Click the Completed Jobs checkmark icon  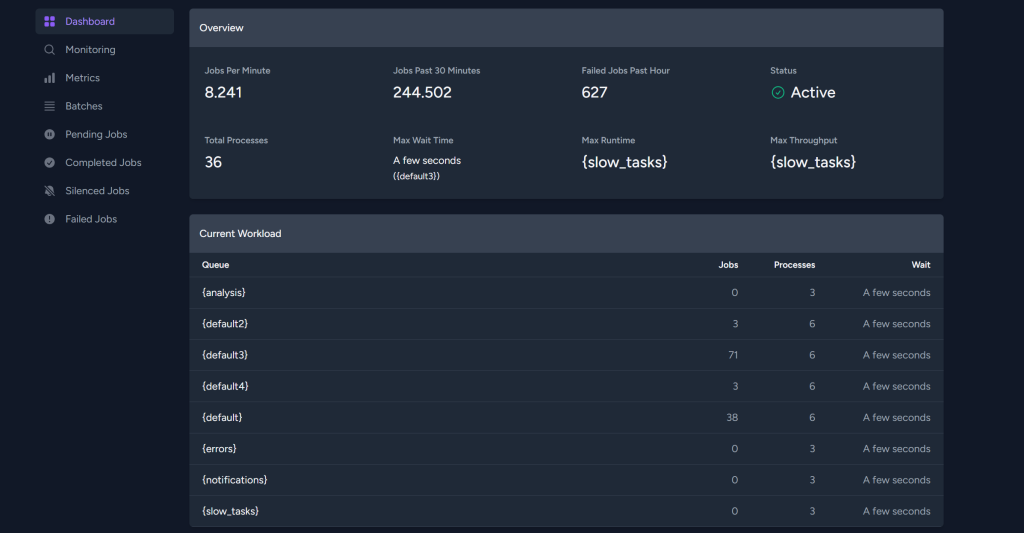[50, 163]
